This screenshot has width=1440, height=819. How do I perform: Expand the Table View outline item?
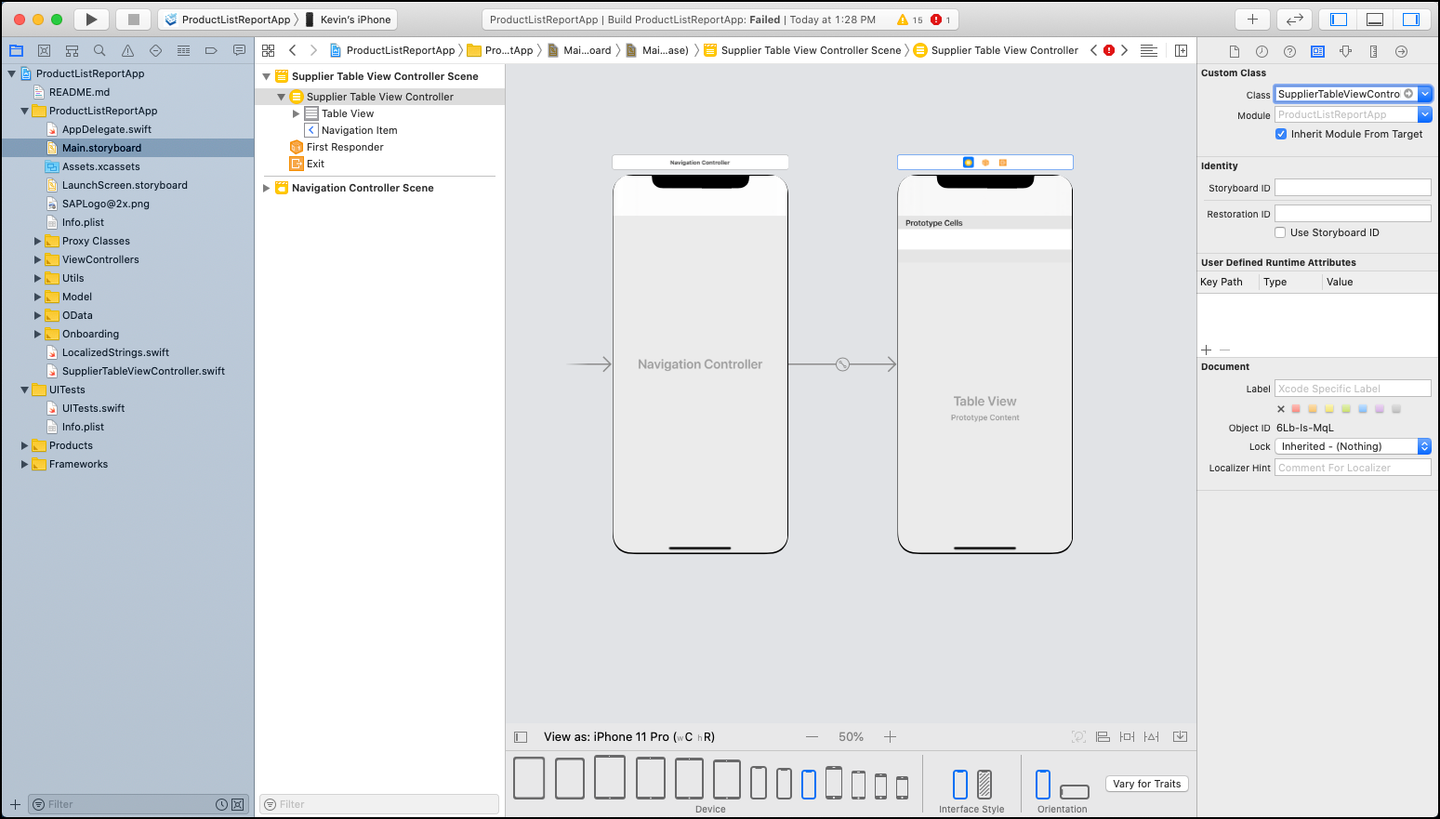(296, 114)
